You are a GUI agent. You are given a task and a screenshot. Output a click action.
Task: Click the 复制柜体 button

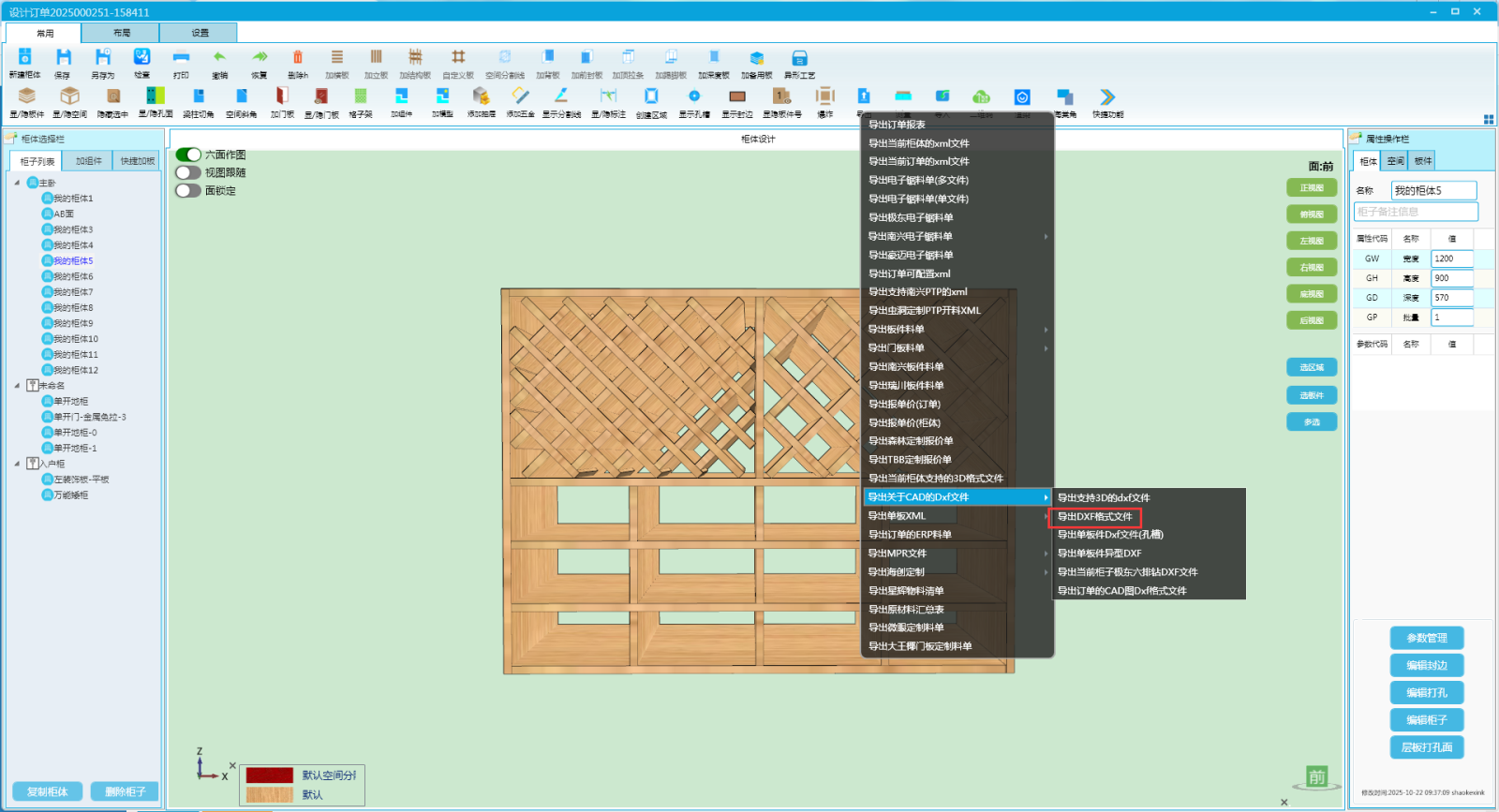47,791
